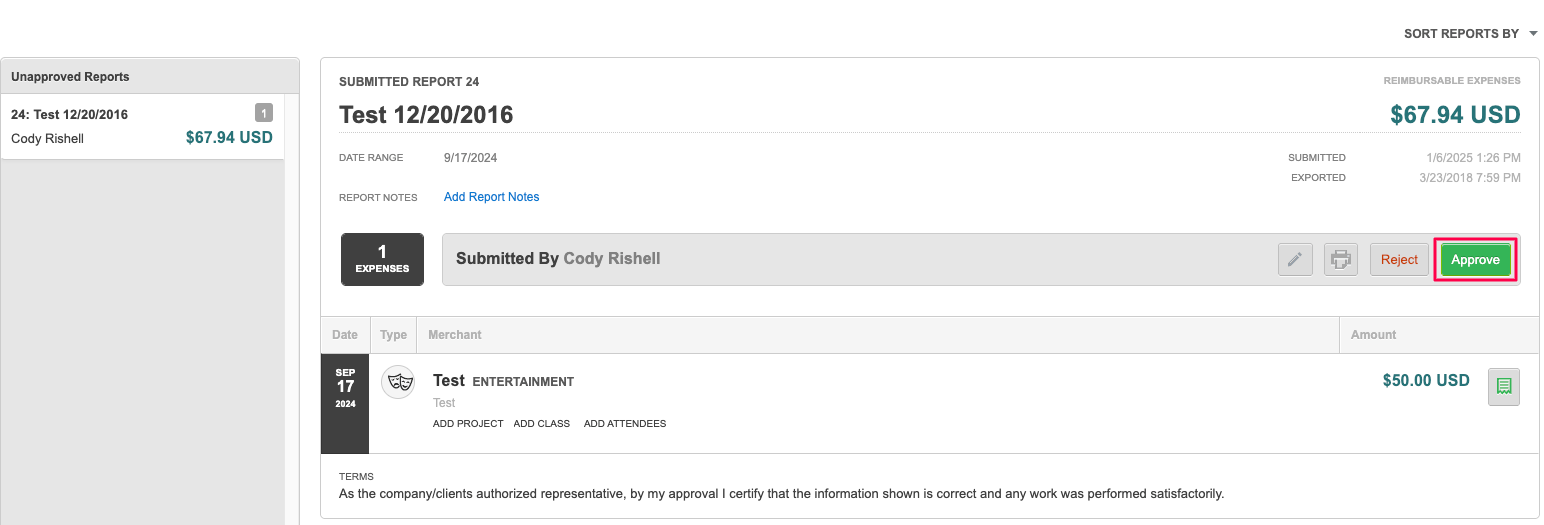This screenshot has height=525, width=1544.
Task: Click the 1 Expenses counter box
Action: [x=382, y=260]
